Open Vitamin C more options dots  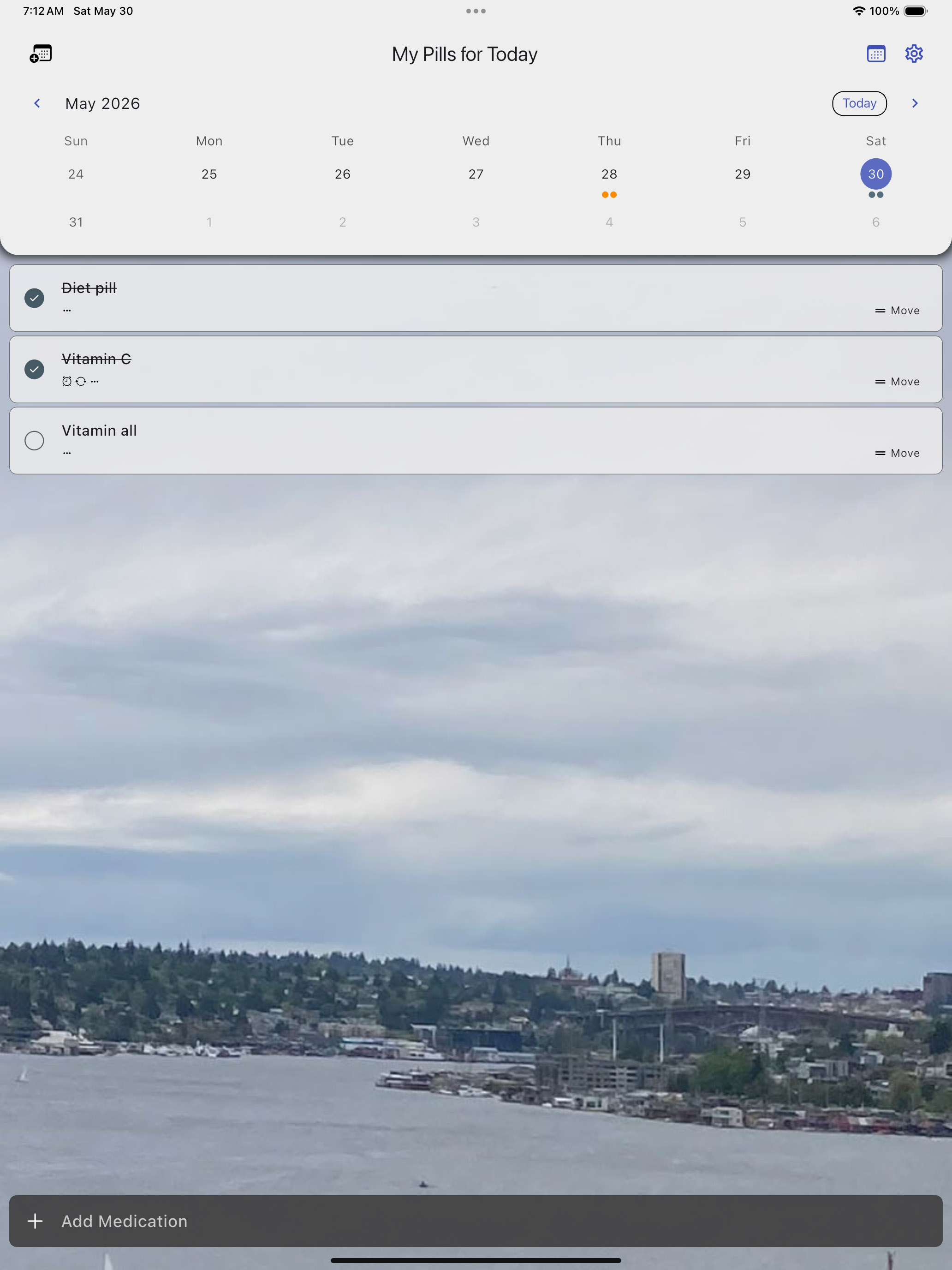coord(95,381)
